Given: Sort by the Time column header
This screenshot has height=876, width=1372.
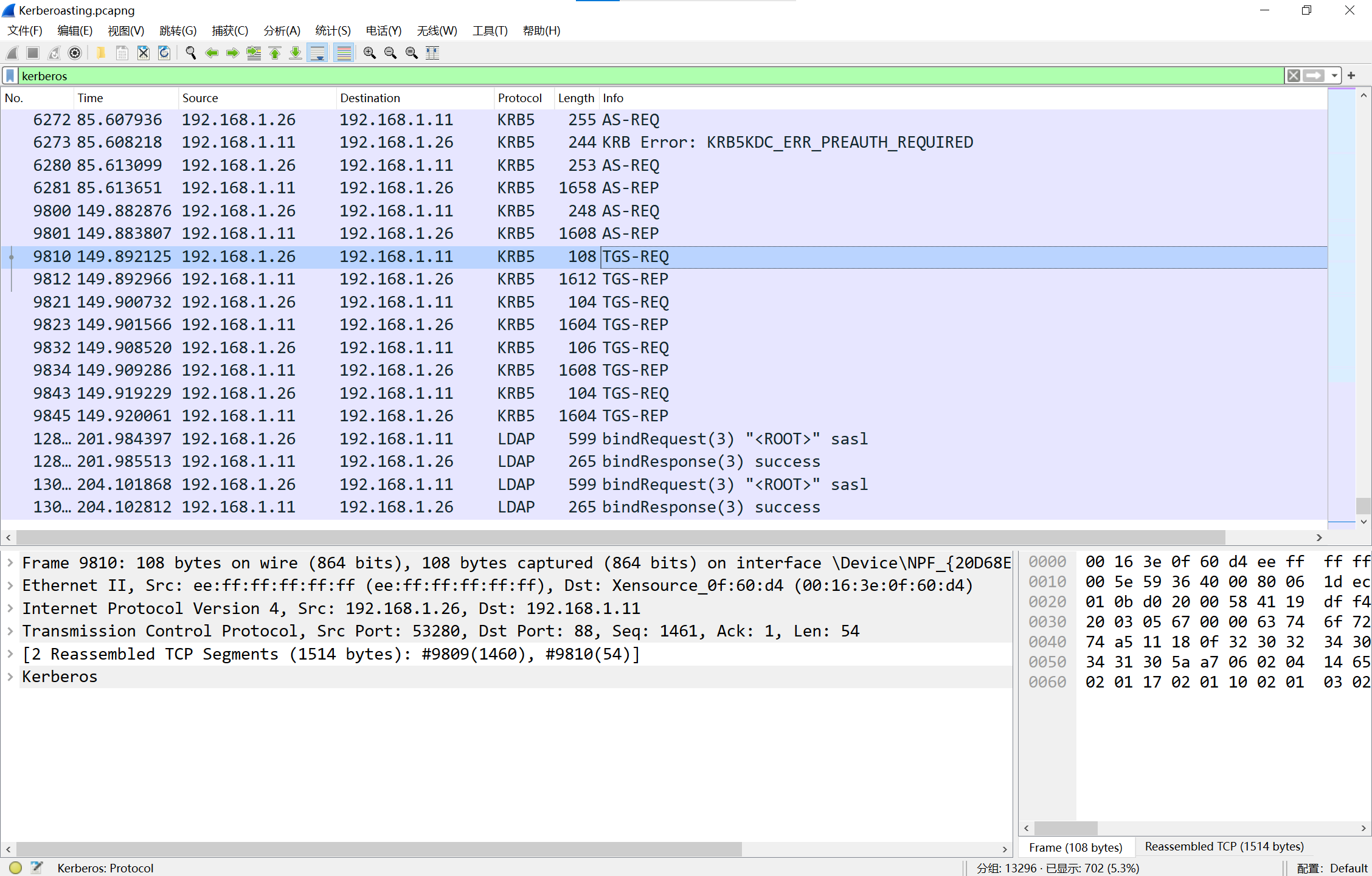Looking at the screenshot, I should pyautogui.click(x=126, y=98).
